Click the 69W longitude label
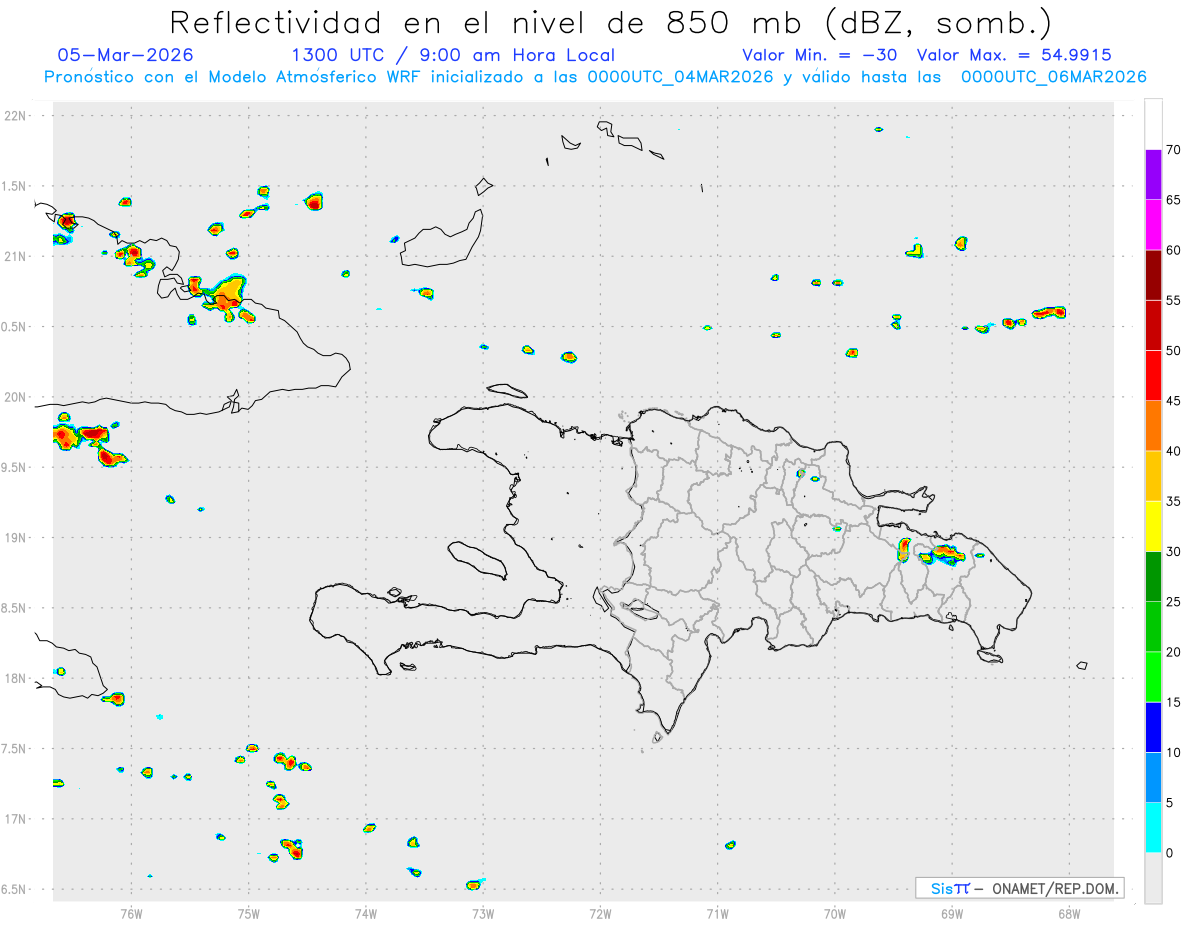 (952, 913)
